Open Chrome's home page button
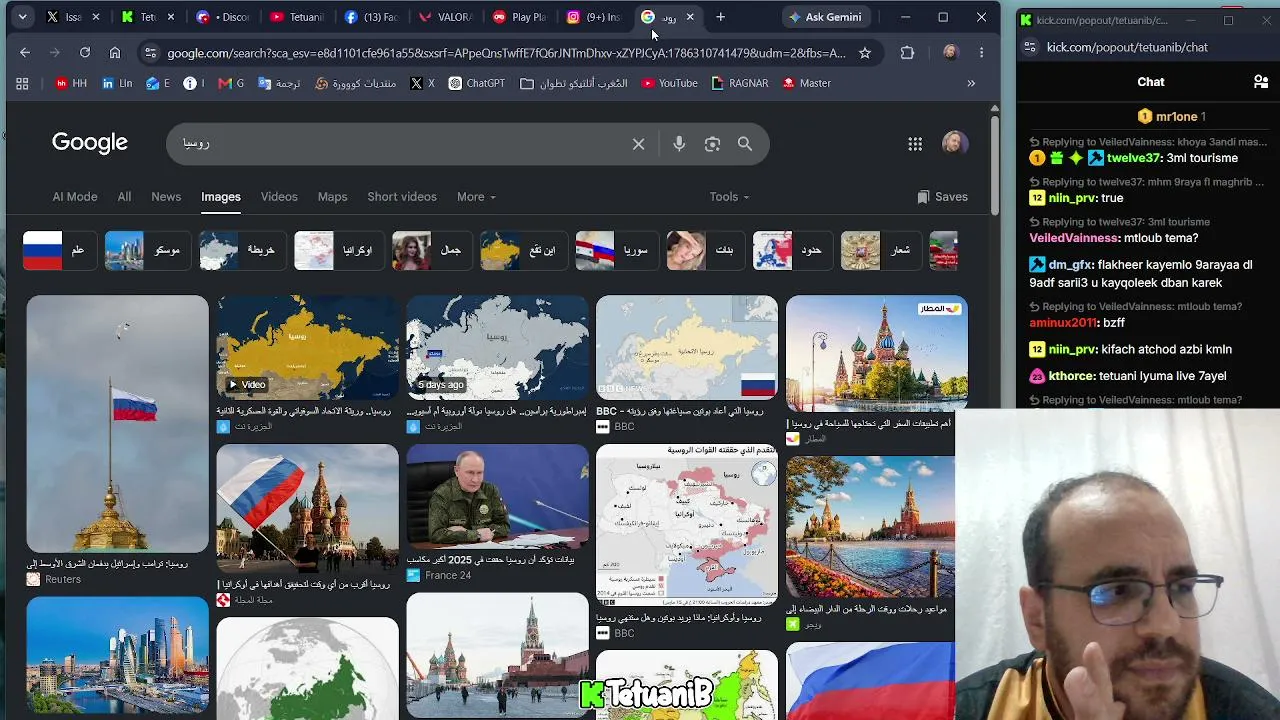The height and width of the screenshot is (720, 1280). pyautogui.click(x=115, y=53)
